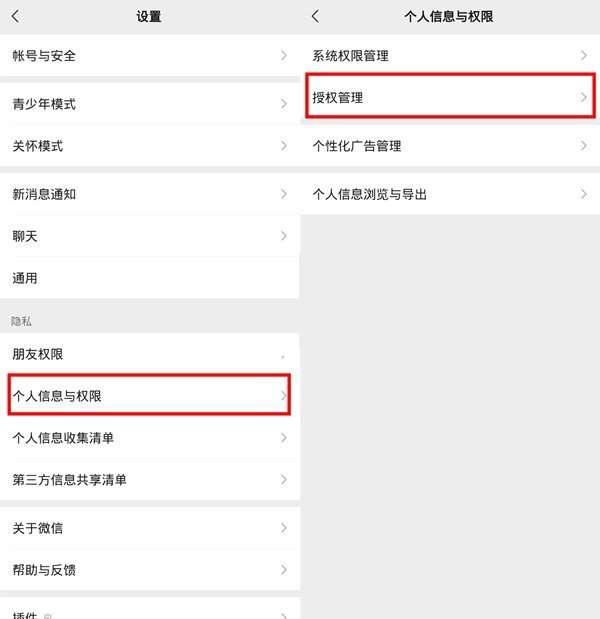Image resolution: width=600 pixels, height=619 pixels.
Task: Go back from 个人信息与权限 screen
Action: (x=315, y=17)
